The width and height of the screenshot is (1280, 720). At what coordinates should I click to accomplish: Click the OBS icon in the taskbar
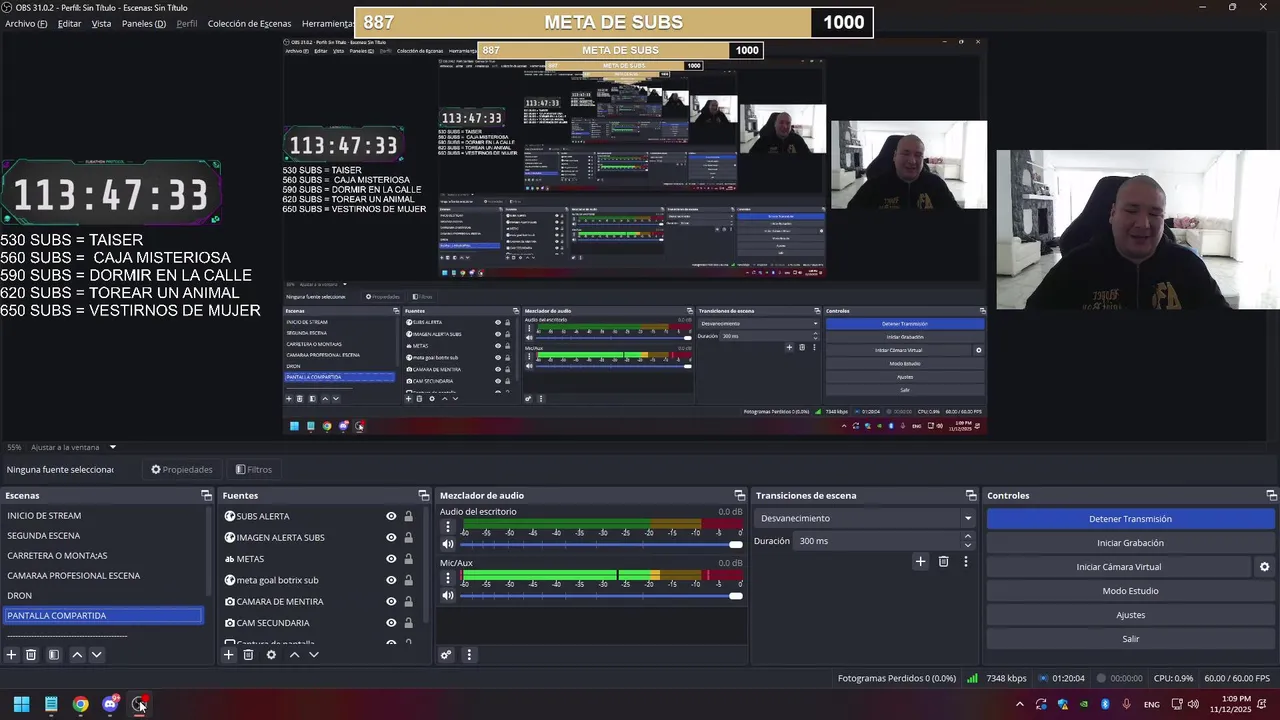(139, 704)
